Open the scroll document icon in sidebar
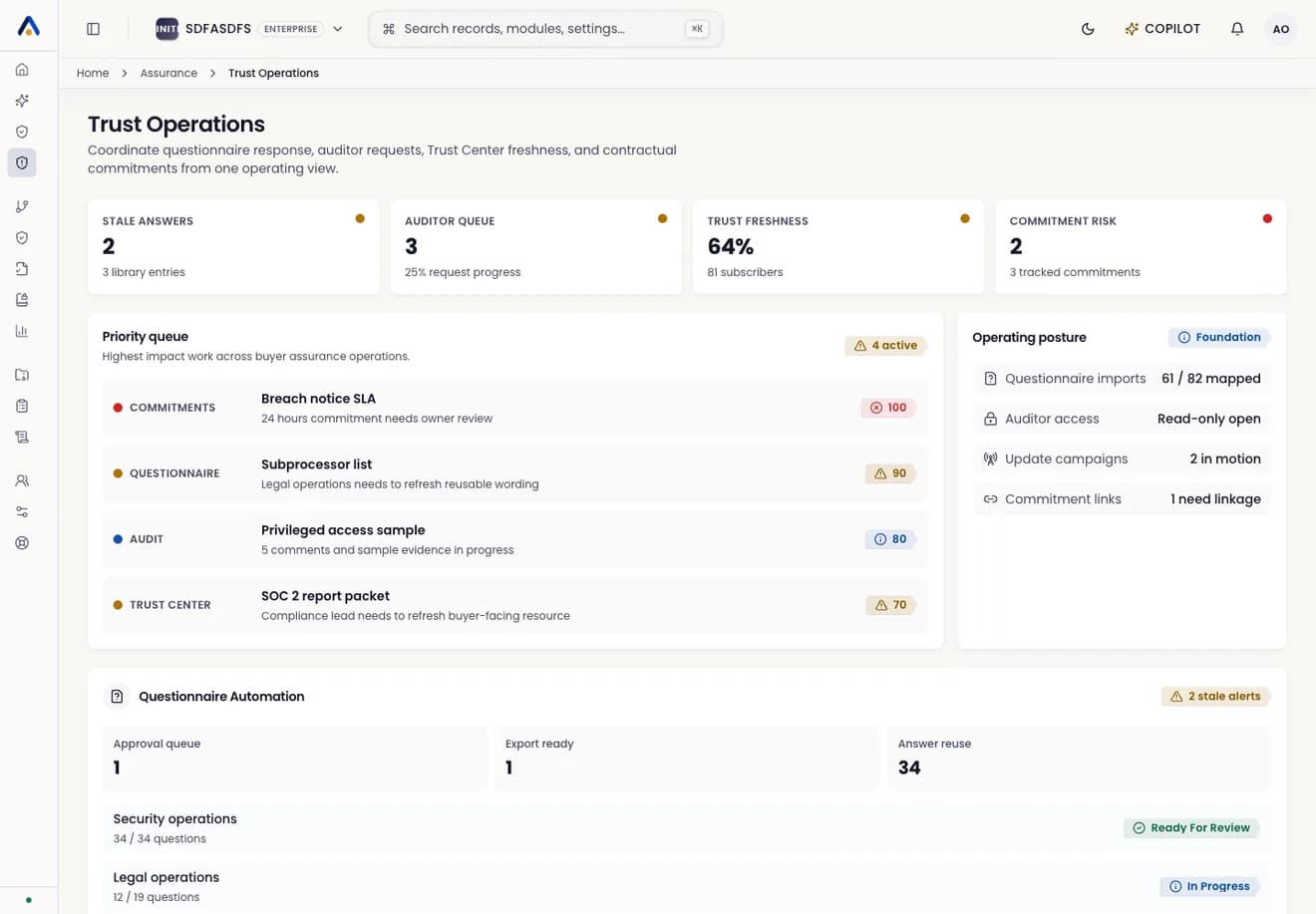This screenshot has height=914, width=1316. pos(22,437)
